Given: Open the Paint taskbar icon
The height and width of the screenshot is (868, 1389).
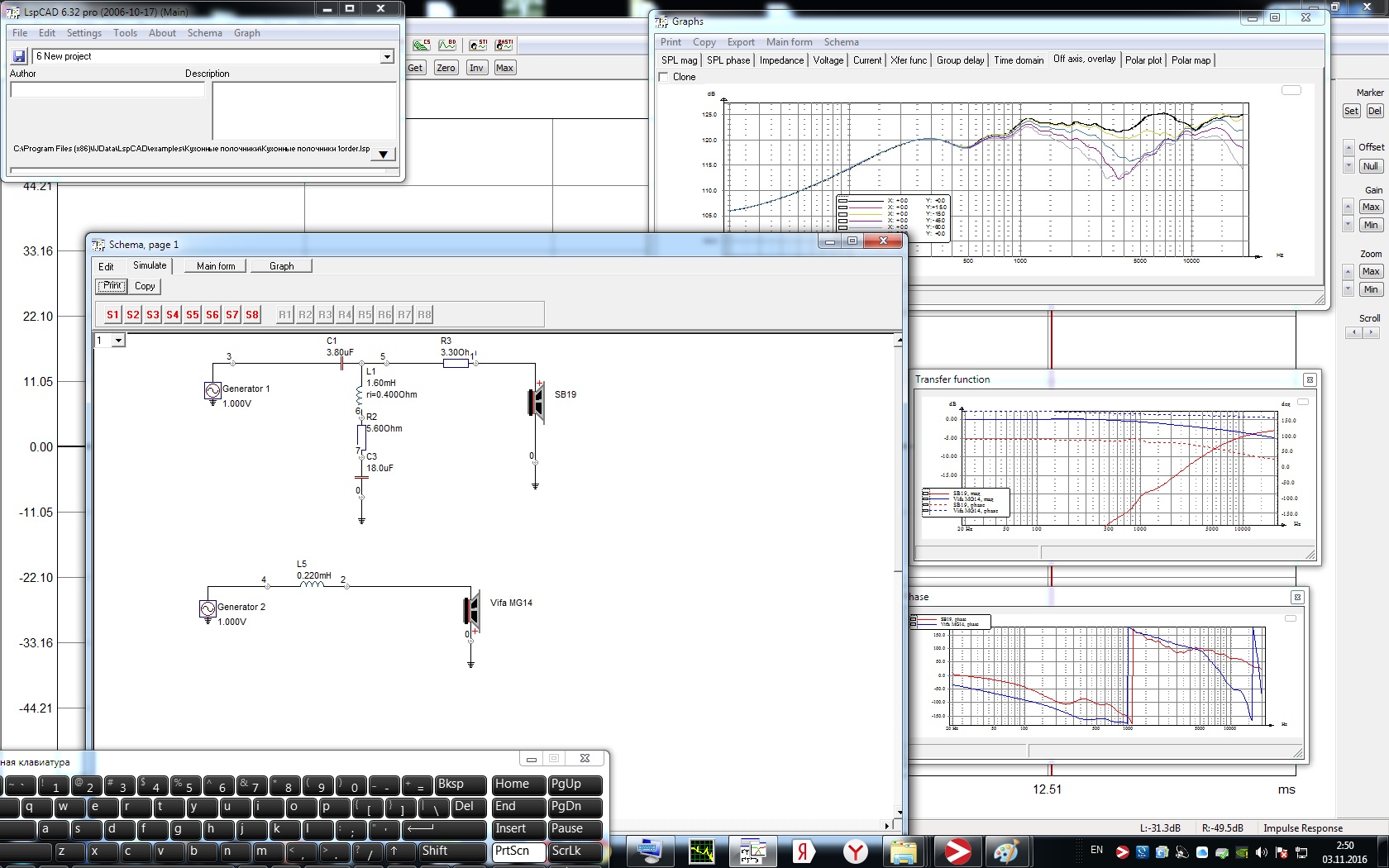Looking at the screenshot, I should tap(1005, 851).
